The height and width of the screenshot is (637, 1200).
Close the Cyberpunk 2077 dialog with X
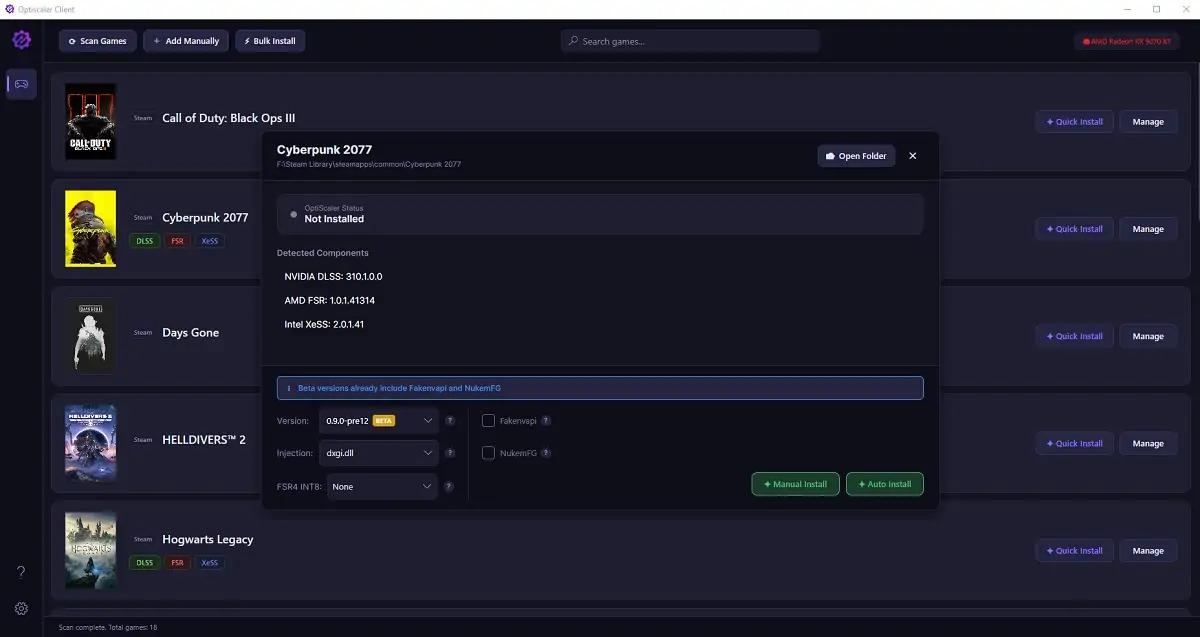(912, 156)
